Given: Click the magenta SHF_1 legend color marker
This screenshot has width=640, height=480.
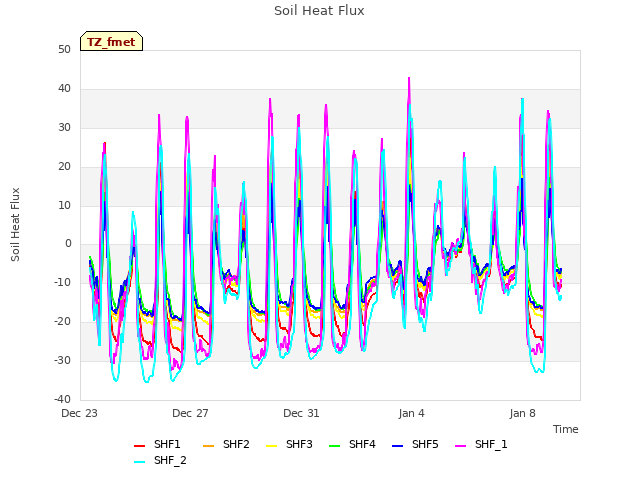Looking at the screenshot, I should pyautogui.click(x=460, y=446).
